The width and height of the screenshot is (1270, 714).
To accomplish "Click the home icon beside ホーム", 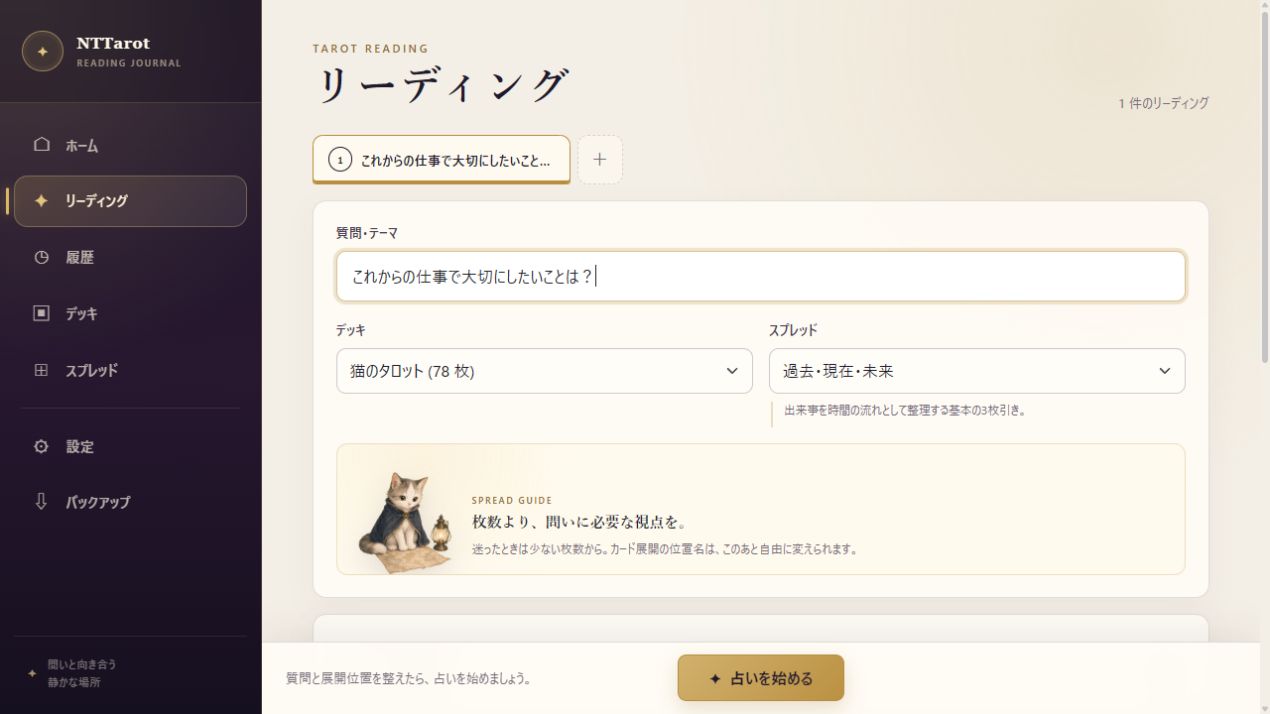I will click(x=41, y=144).
